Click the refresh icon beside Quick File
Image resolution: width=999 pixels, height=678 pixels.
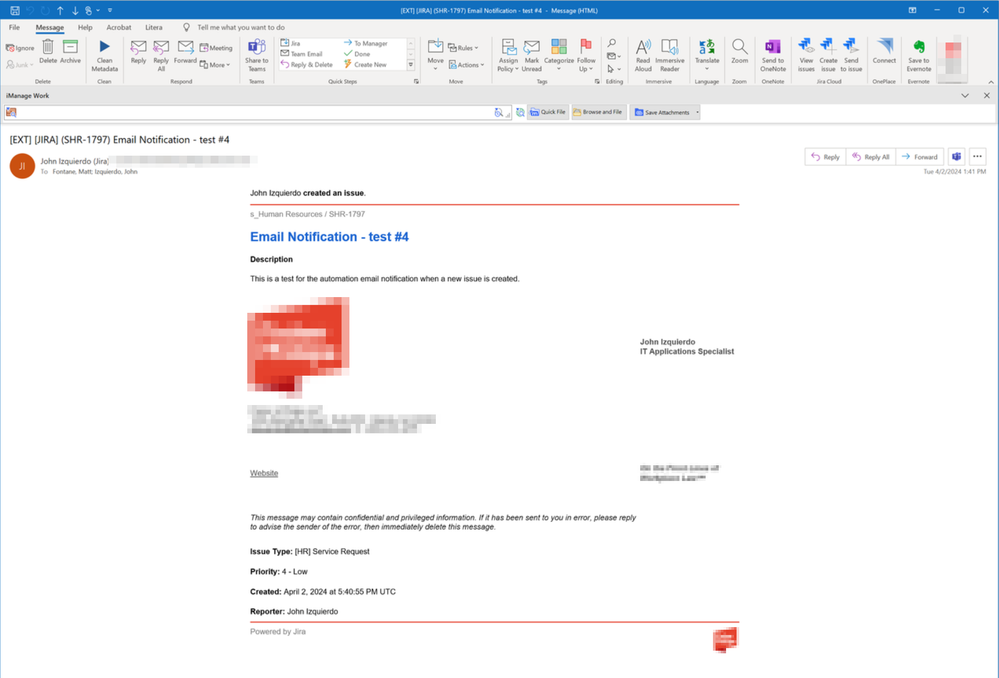[521, 113]
